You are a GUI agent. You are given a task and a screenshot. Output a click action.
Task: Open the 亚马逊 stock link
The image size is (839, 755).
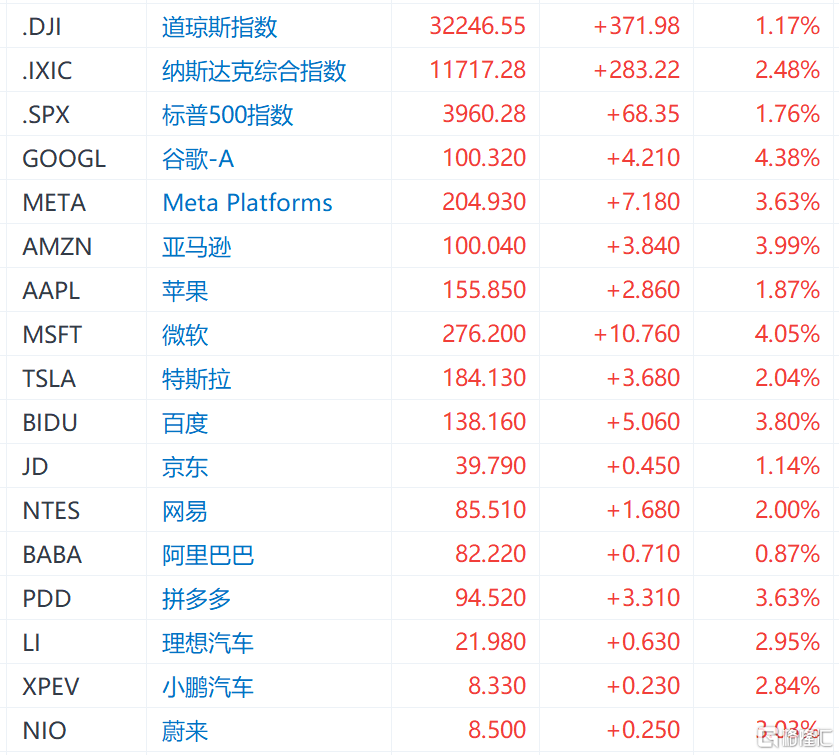click(196, 247)
